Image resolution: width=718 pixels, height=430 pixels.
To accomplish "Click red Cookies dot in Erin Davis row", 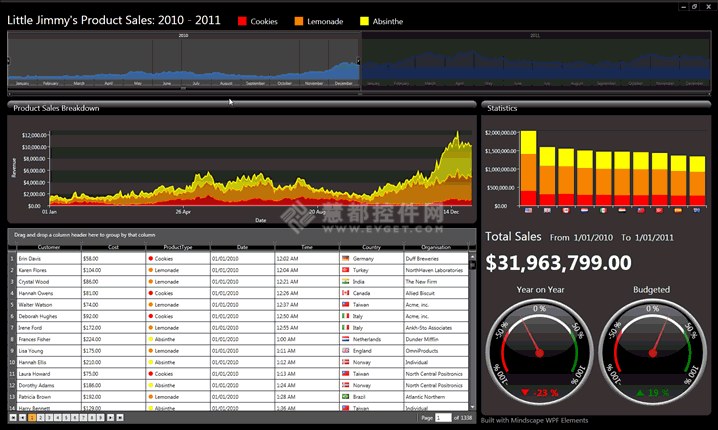I will tap(151, 259).
